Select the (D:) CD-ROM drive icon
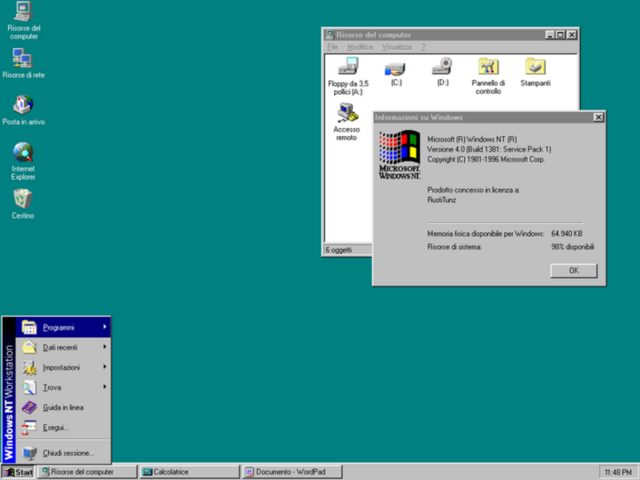The height and width of the screenshot is (480, 640). [442, 72]
